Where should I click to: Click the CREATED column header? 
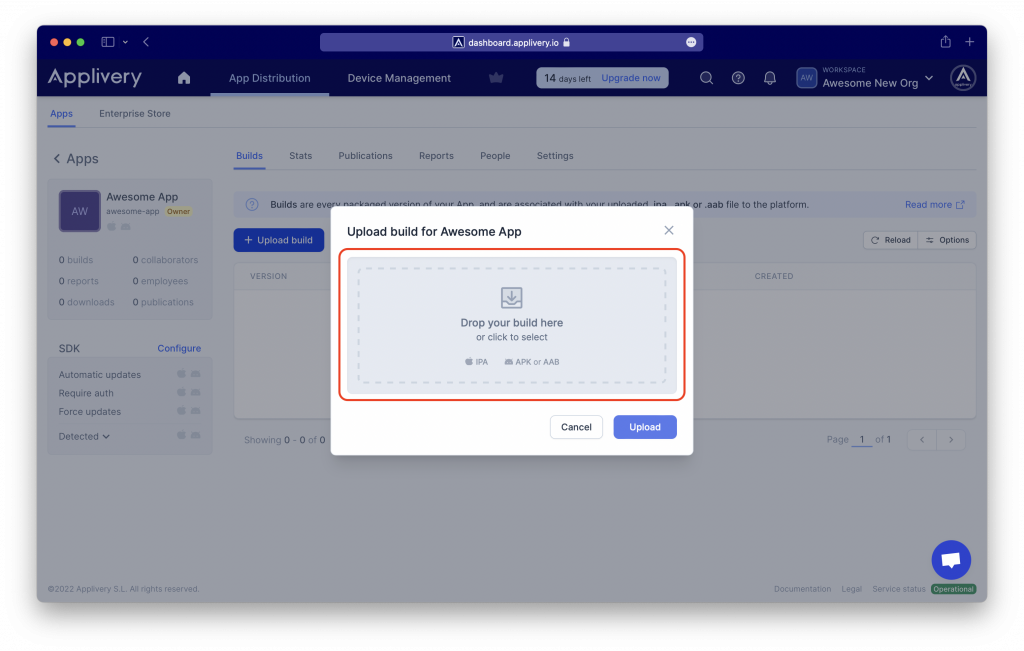[774, 276]
